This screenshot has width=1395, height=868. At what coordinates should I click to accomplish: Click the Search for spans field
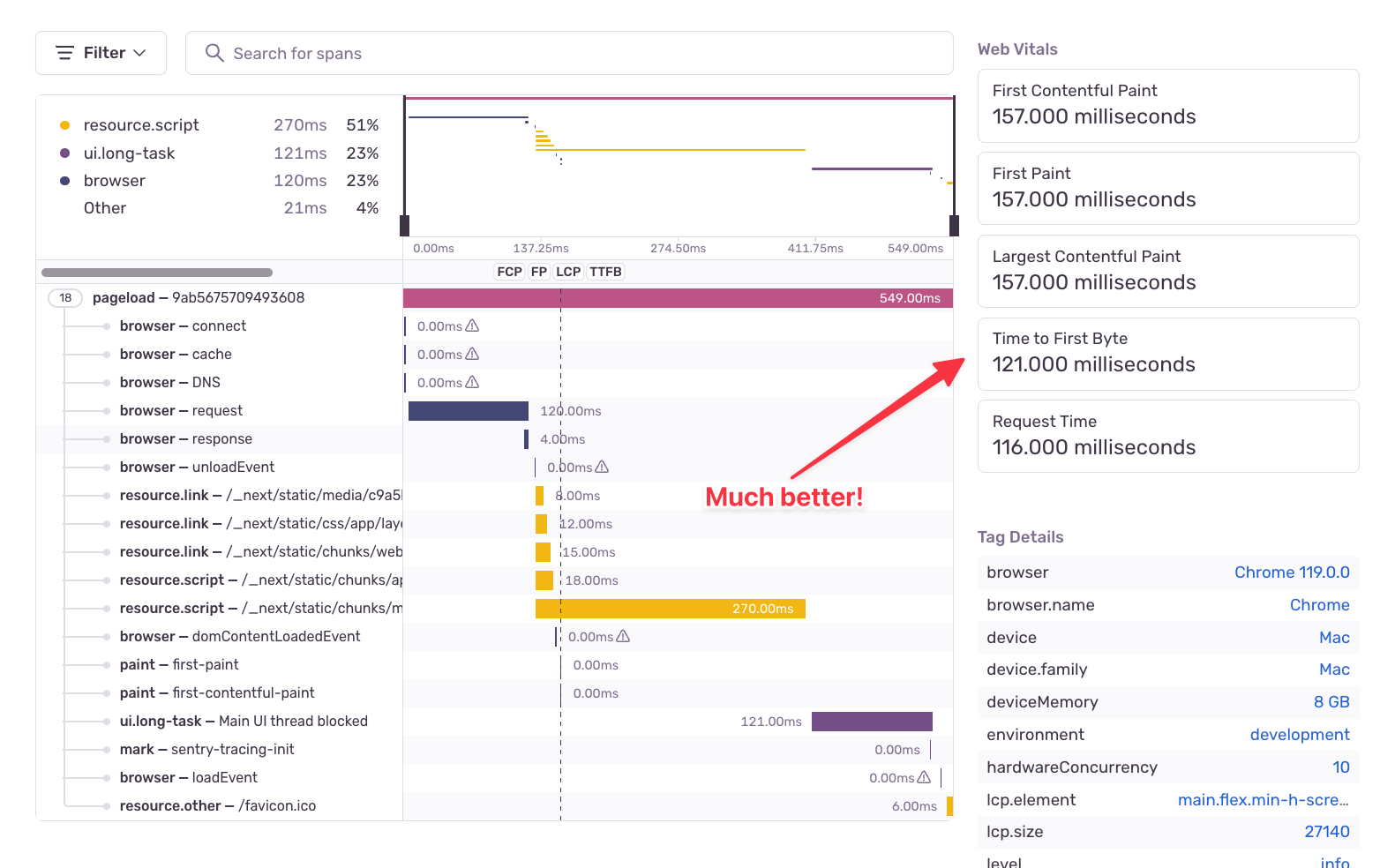pos(569,53)
